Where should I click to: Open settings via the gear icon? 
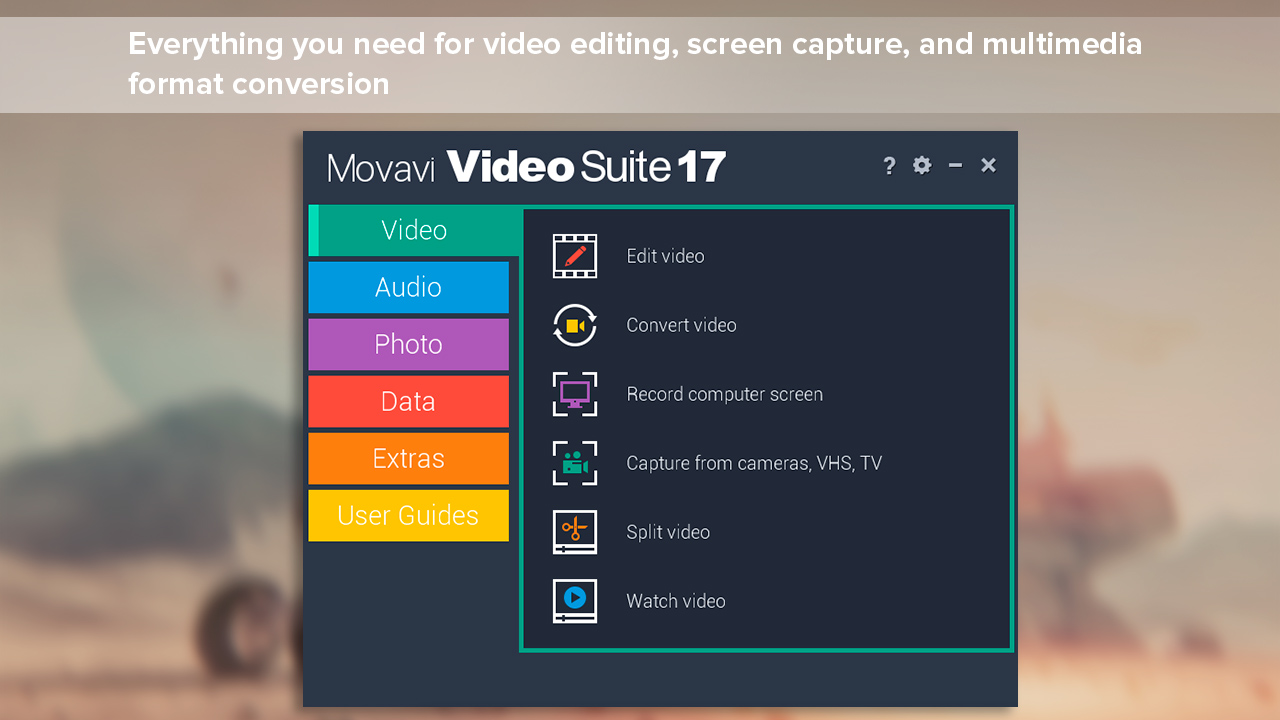[922, 166]
